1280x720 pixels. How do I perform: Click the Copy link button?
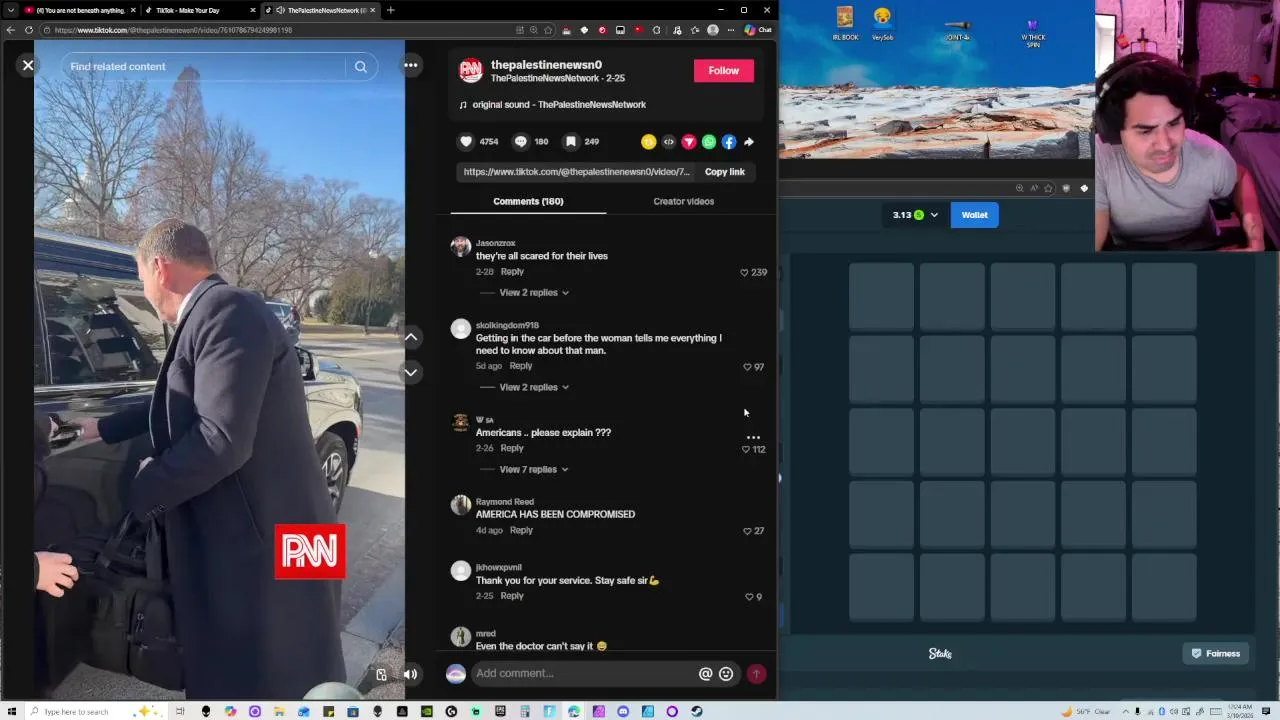point(725,172)
